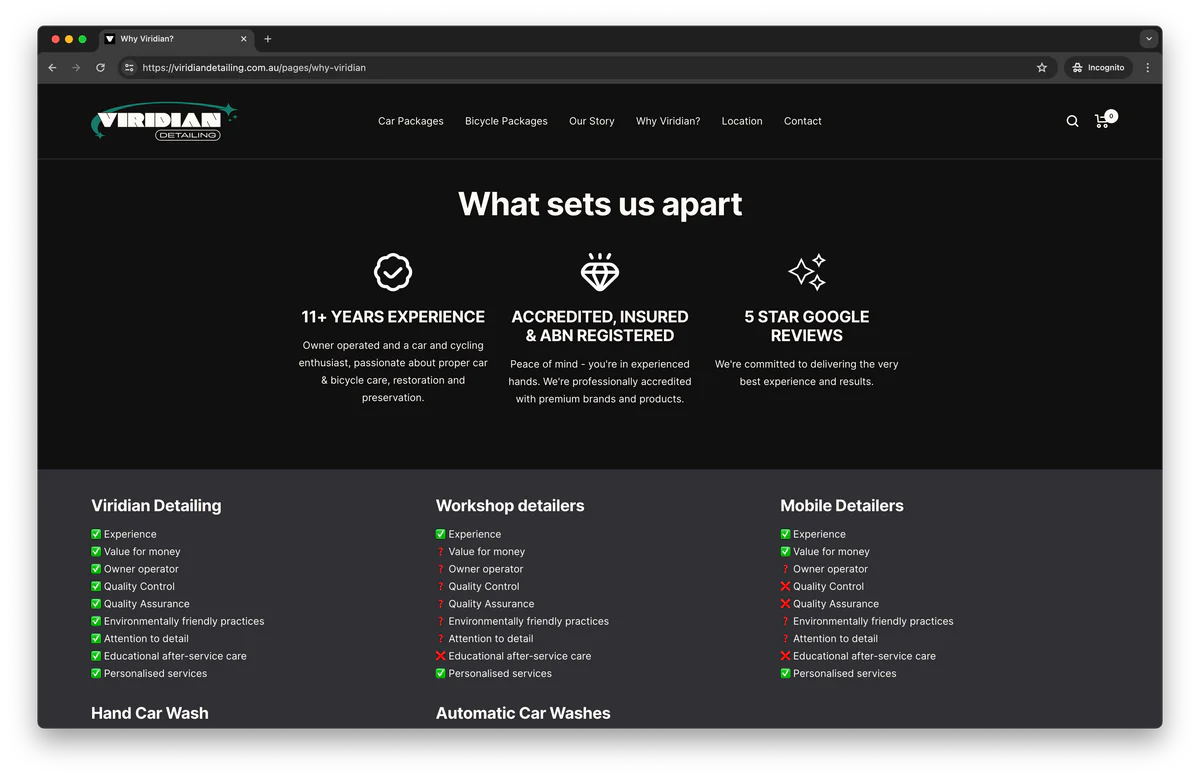Screen dimensions: 1200x778
Task: Click the 'Viridian Detailing' column heading
Action: pyautogui.click(x=156, y=506)
